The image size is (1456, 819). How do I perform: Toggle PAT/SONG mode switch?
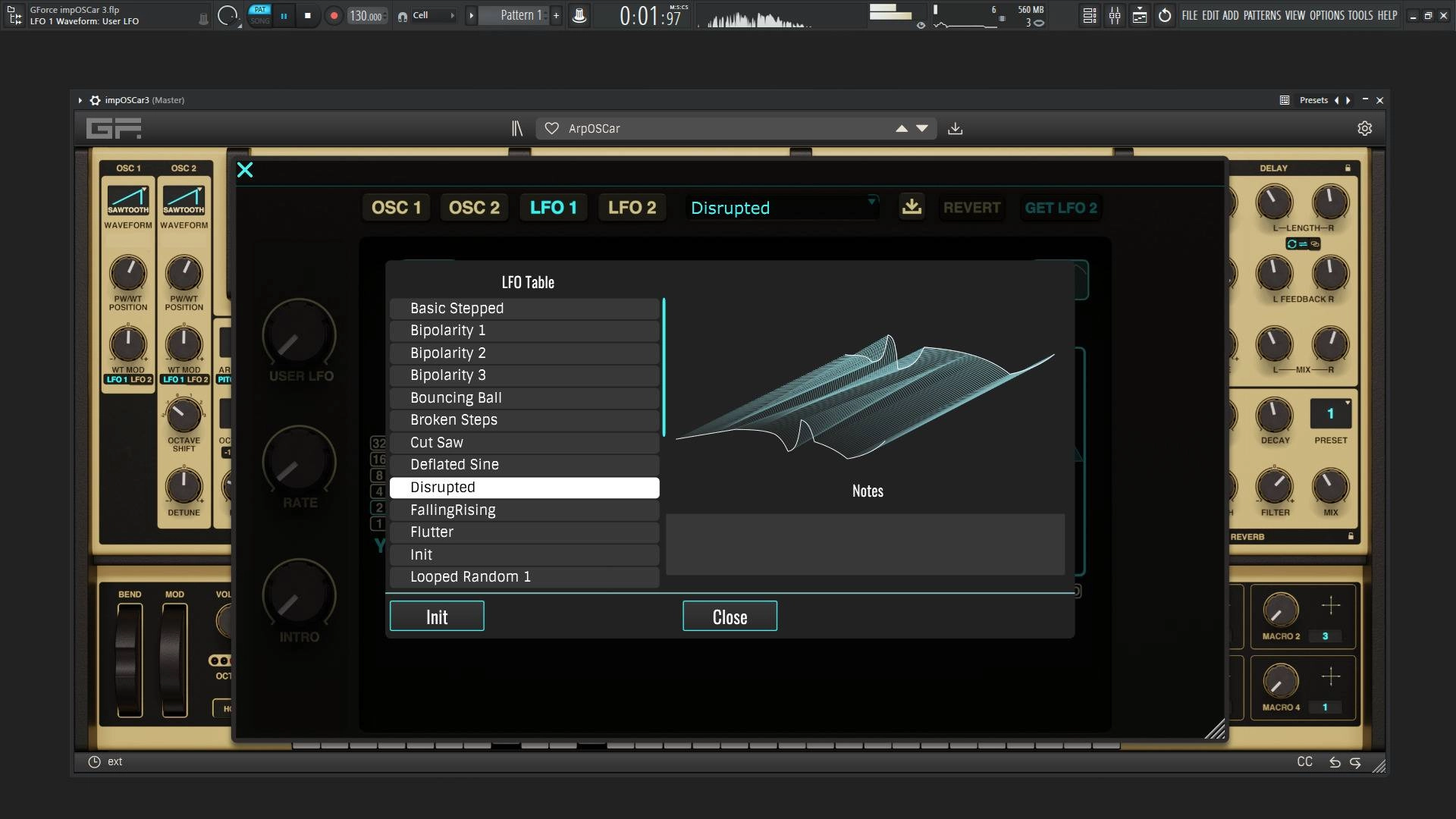pyautogui.click(x=260, y=15)
